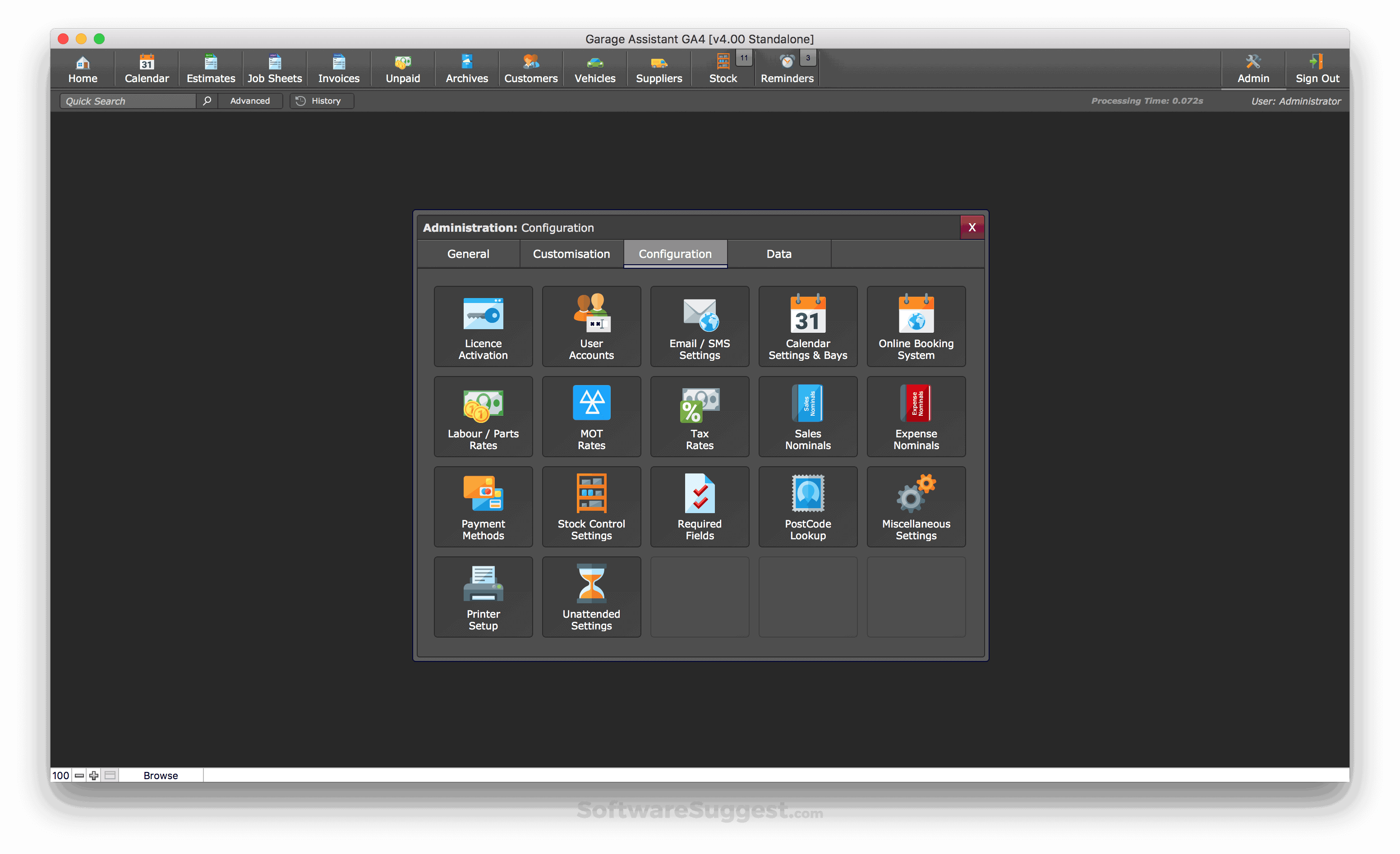
Task: Open User Accounts configuration
Action: pyautogui.click(x=591, y=326)
